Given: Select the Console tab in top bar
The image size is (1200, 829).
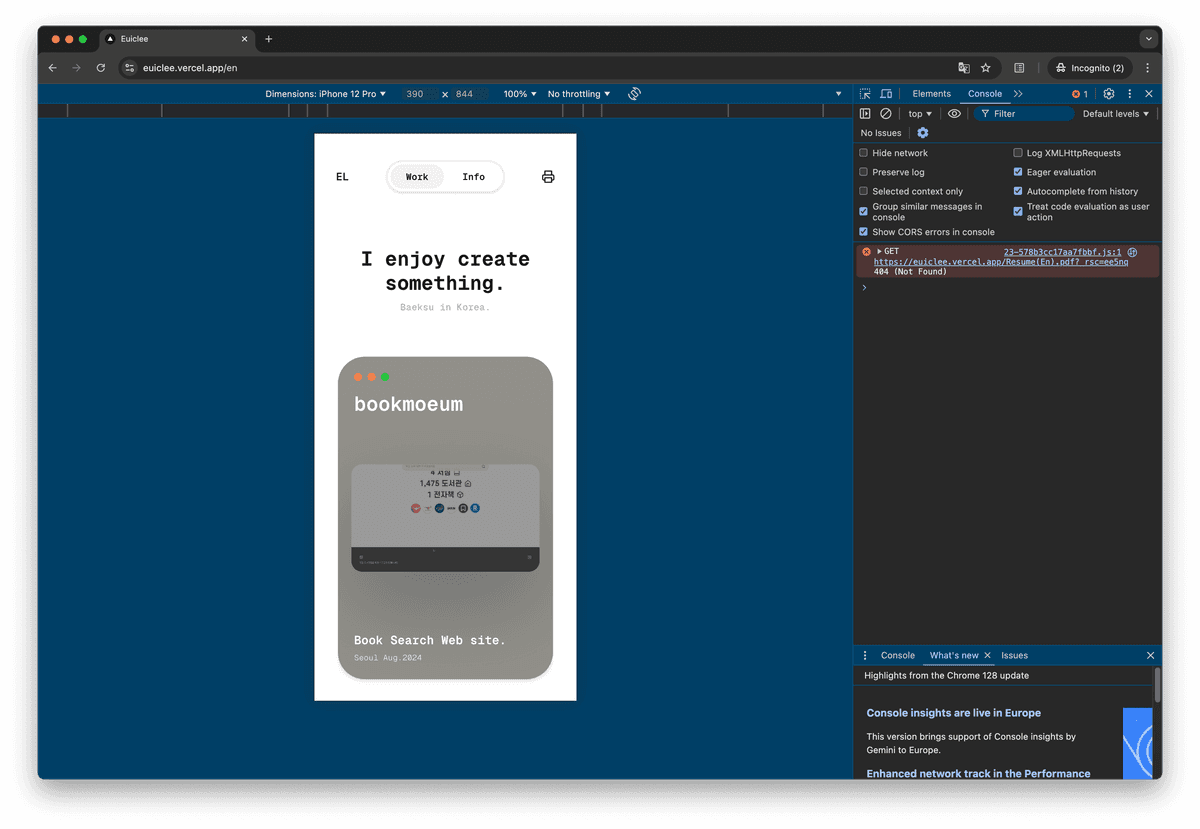Looking at the screenshot, I should 985,94.
